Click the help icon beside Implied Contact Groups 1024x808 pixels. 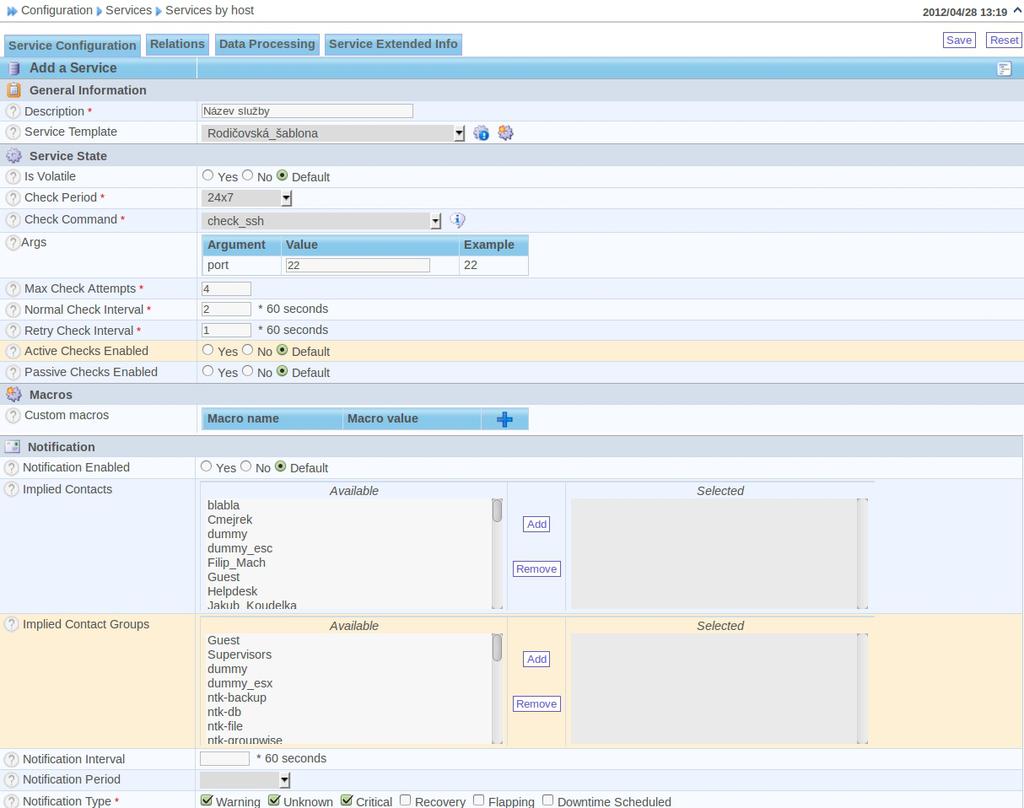[x=11, y=624]
